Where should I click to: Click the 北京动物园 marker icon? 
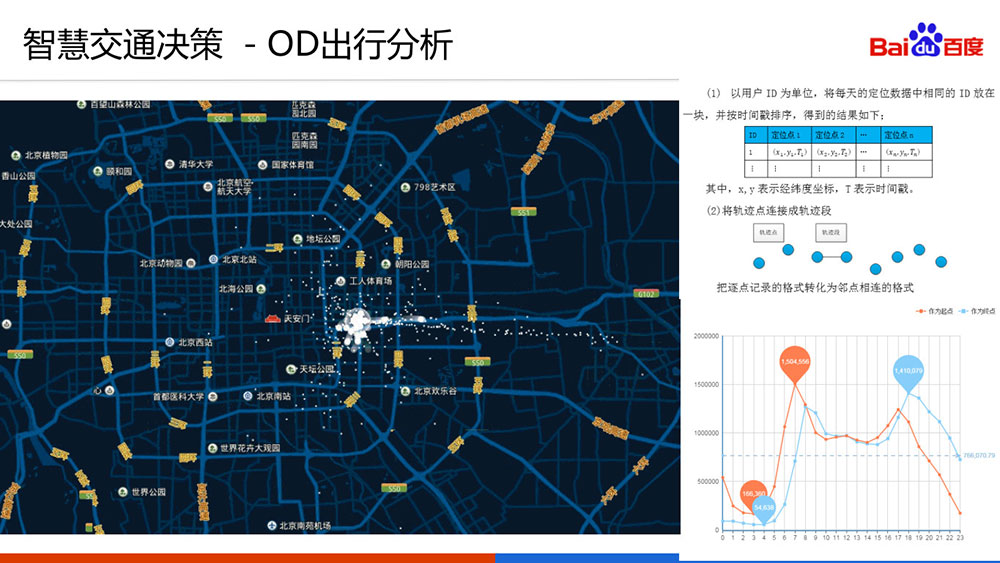click(x=191, y=263)
